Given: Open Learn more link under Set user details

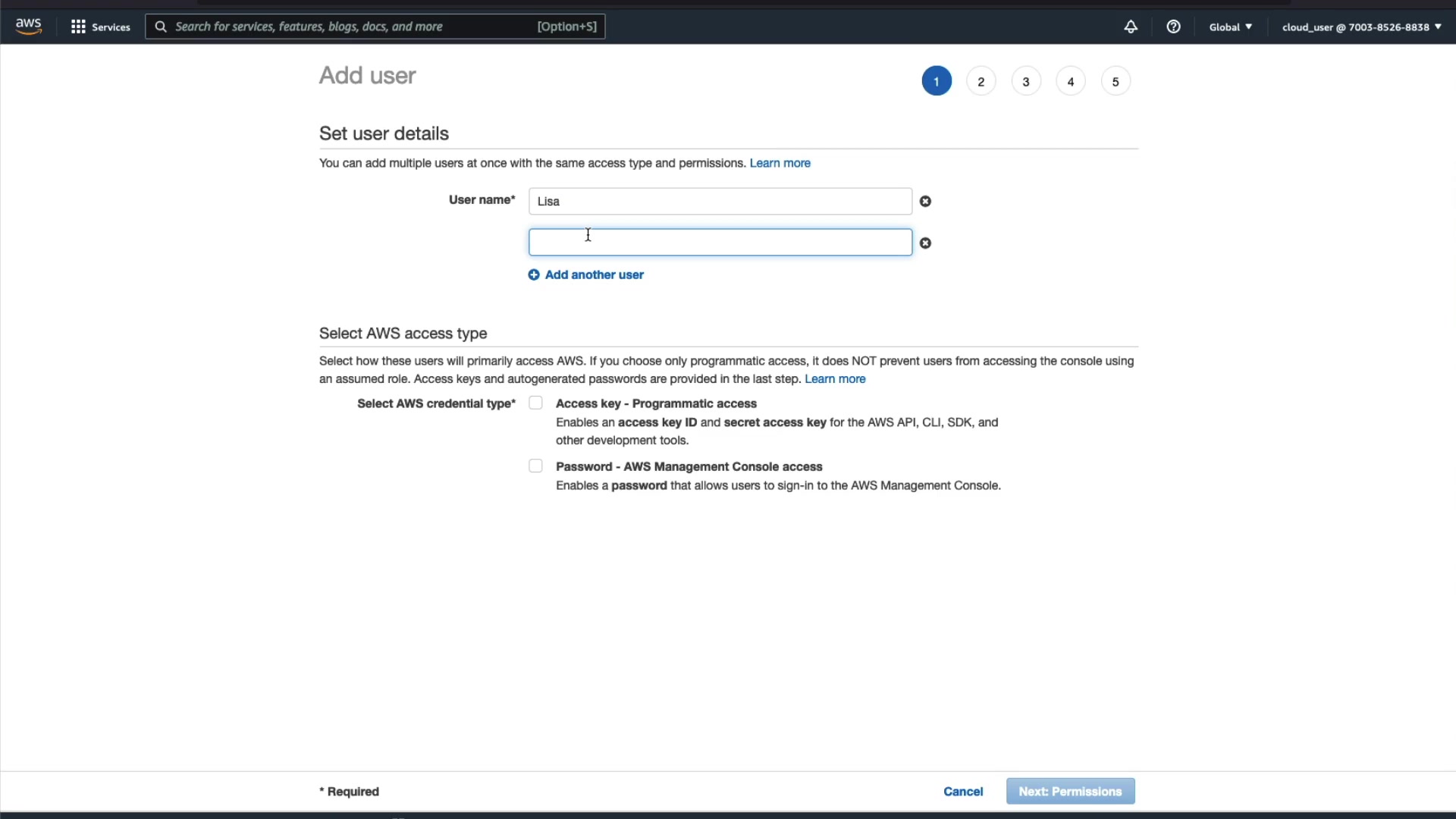Looking at the screenshot, I should (x=780, y=164).
